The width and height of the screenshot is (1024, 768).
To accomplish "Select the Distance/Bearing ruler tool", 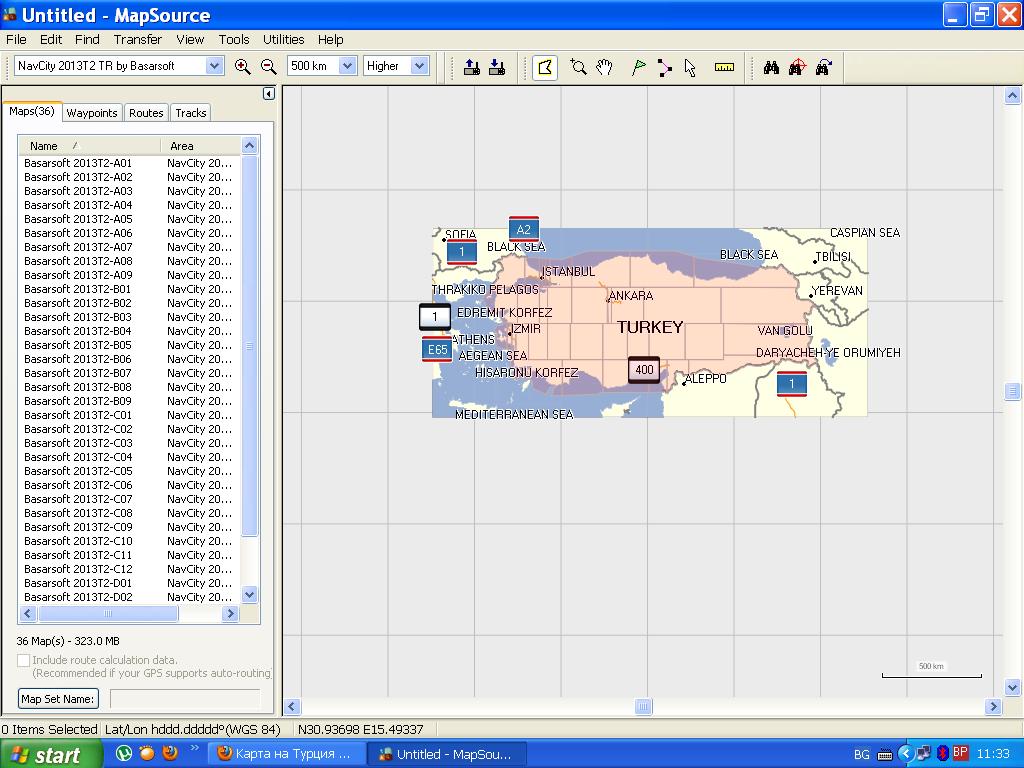I will (724, 67).
